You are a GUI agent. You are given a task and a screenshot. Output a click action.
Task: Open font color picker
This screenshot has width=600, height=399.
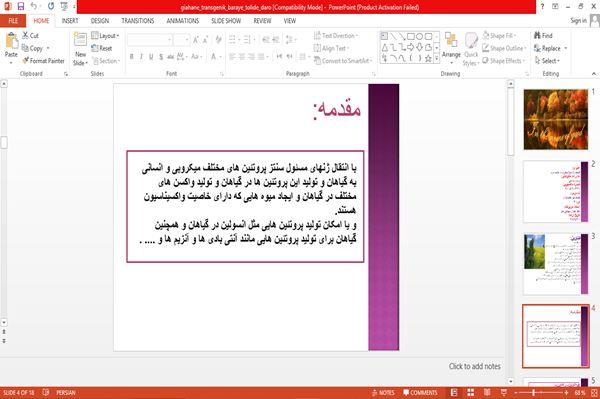pos(214,57)
